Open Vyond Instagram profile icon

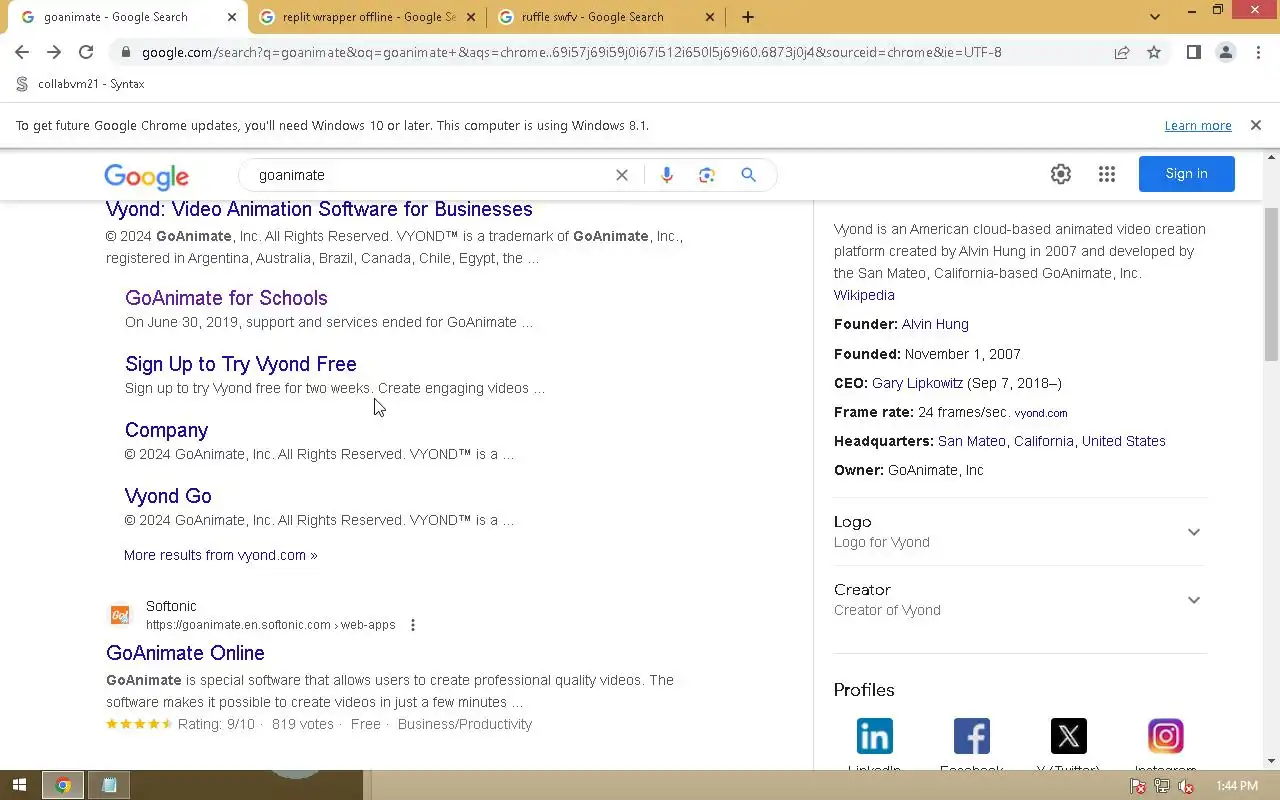tap(1166, 736)
